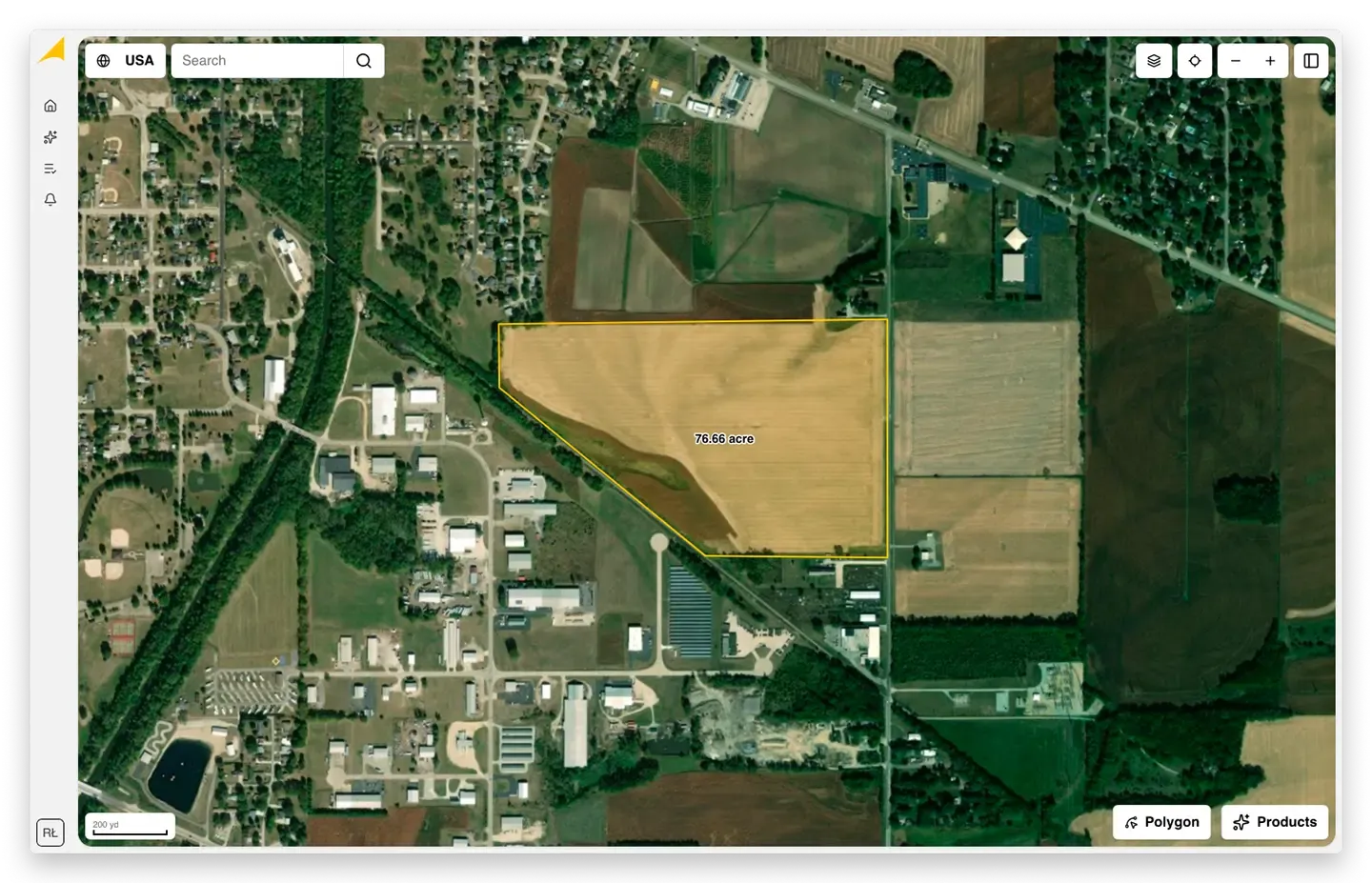Click the 200 yd scale bar

click(130, 826)
